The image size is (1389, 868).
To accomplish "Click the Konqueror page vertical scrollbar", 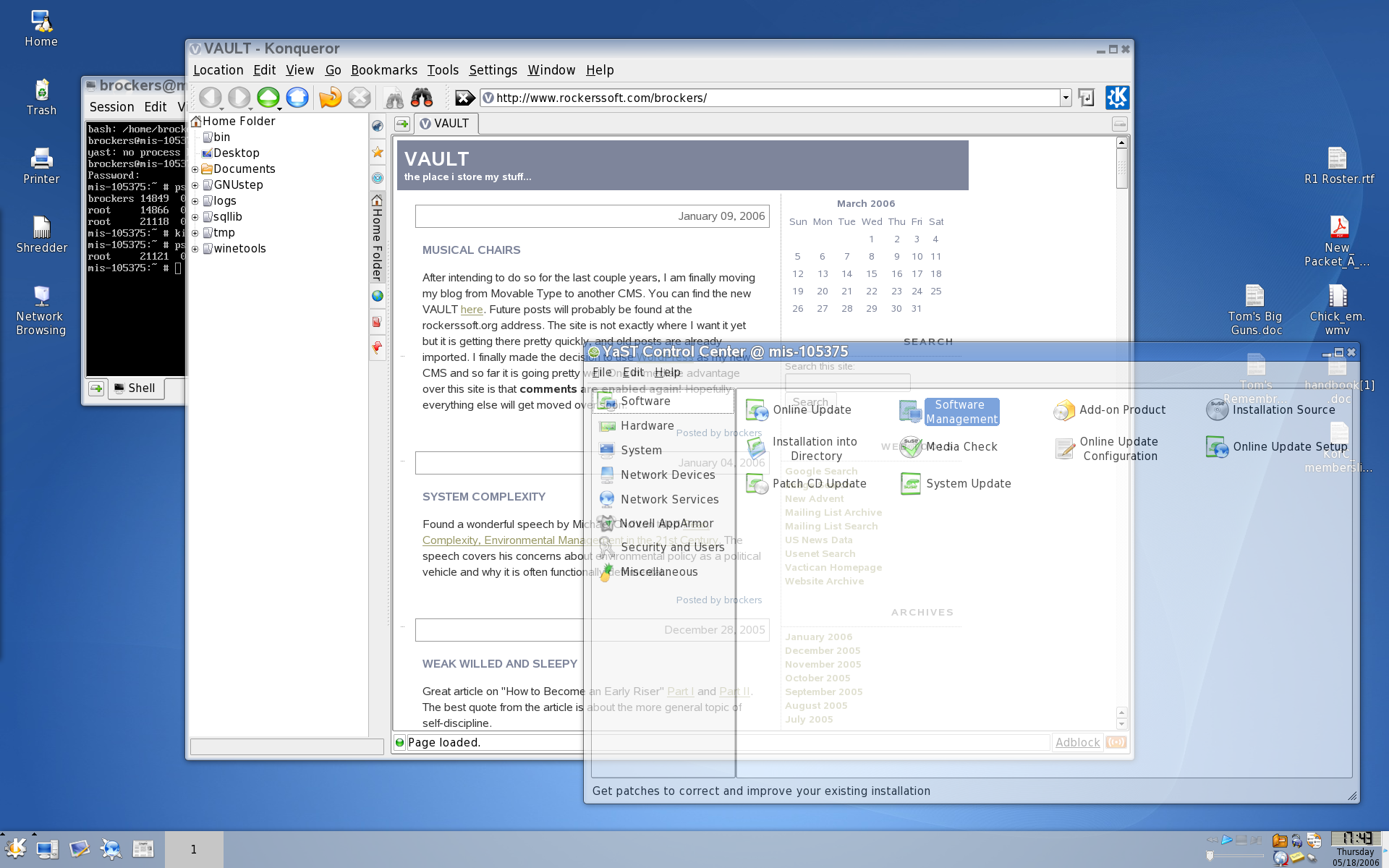I will tap(1121, 433).
